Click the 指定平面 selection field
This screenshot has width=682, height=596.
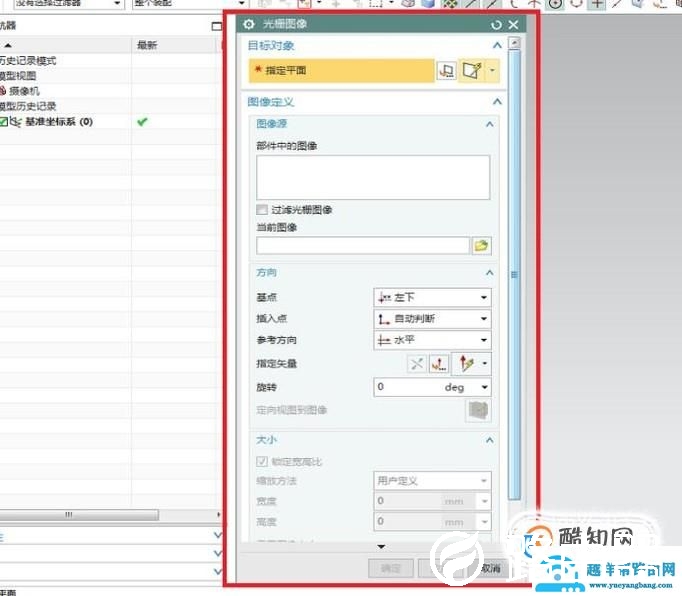pyautogui.click(x=341, y=70)
